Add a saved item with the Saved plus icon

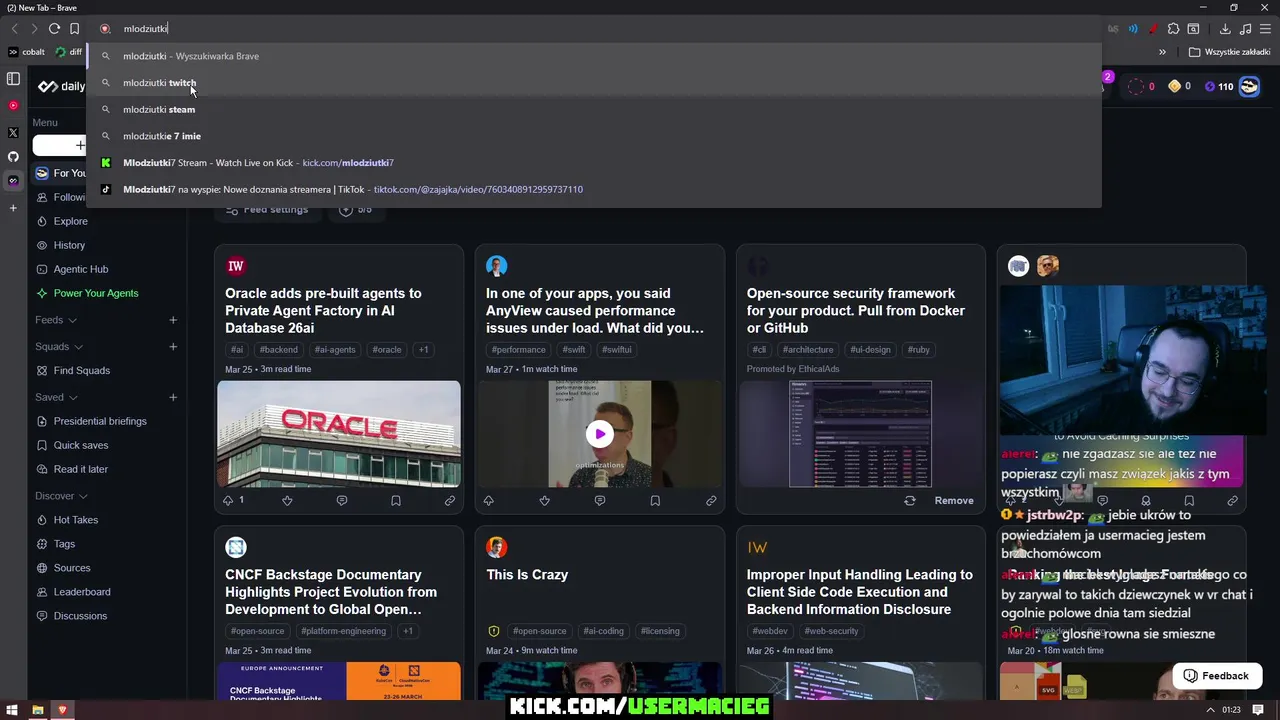173,397
